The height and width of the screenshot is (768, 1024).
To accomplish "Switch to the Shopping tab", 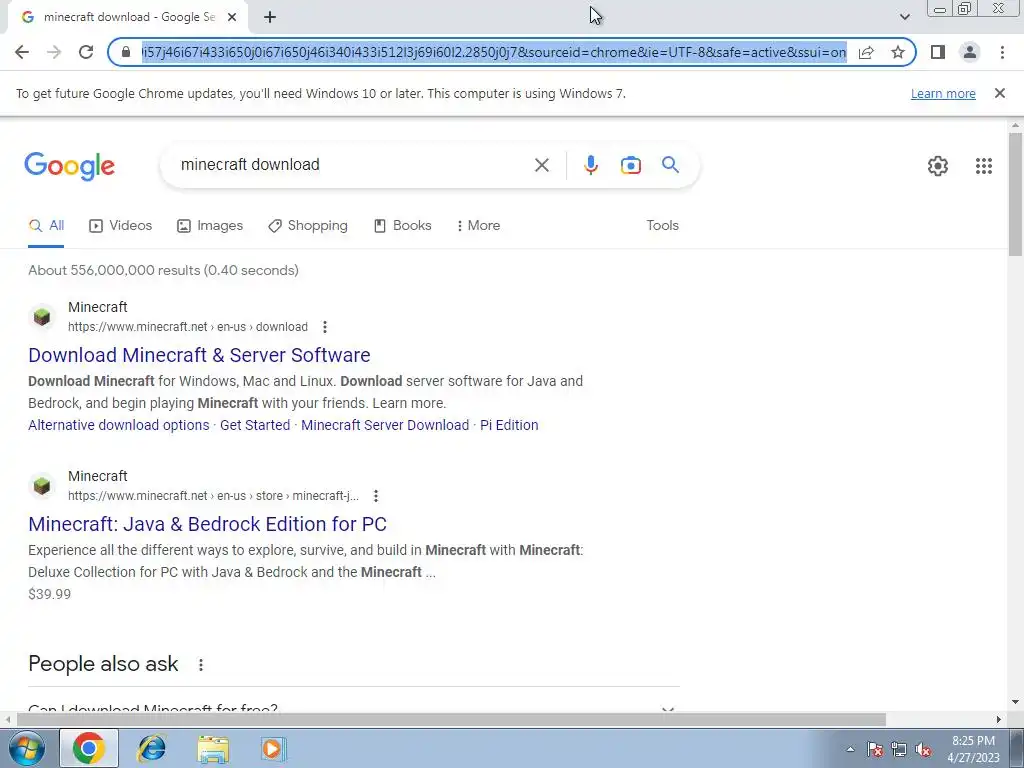I will pos(308,226).
